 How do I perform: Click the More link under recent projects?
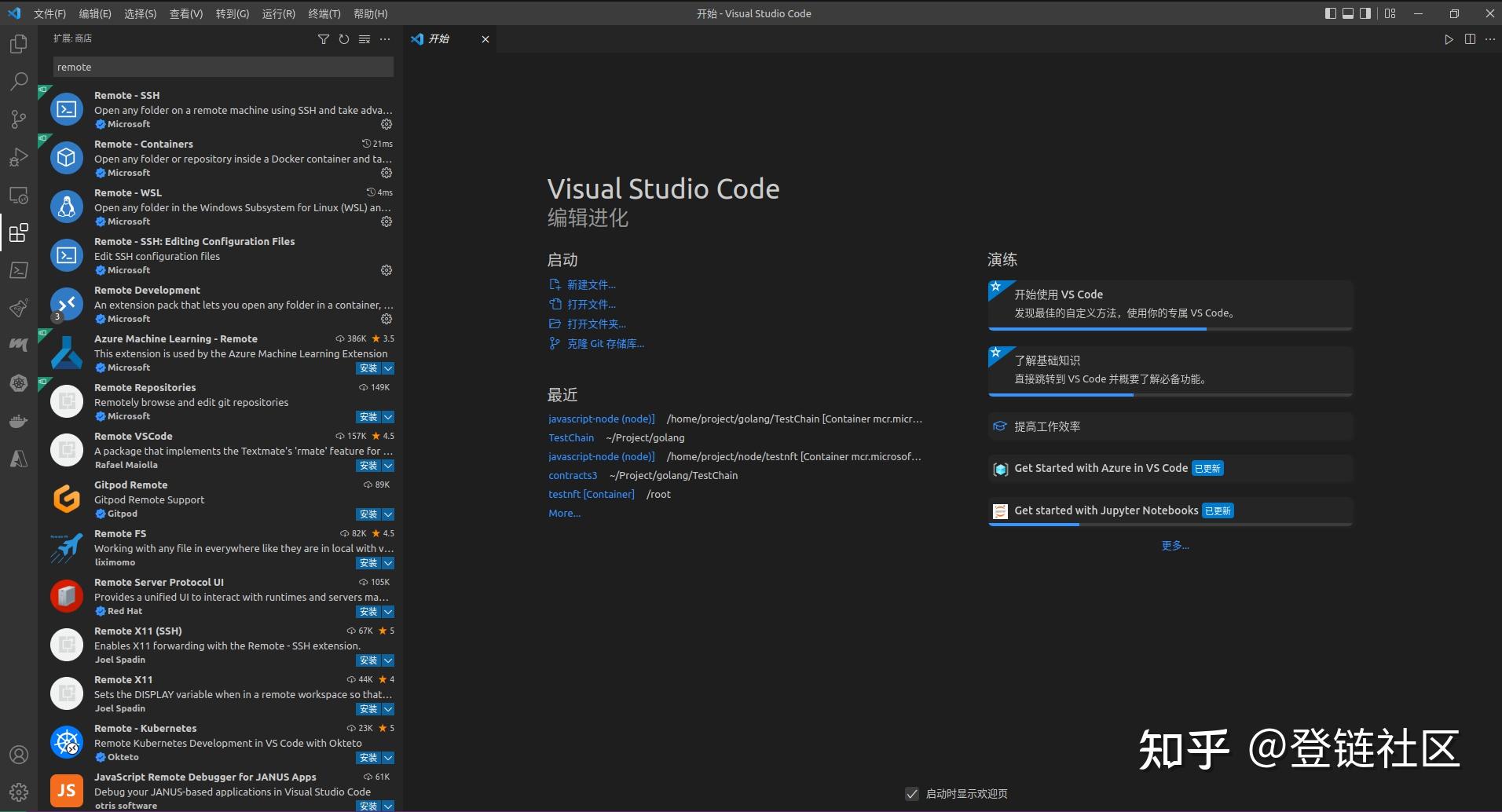[563, 512]
